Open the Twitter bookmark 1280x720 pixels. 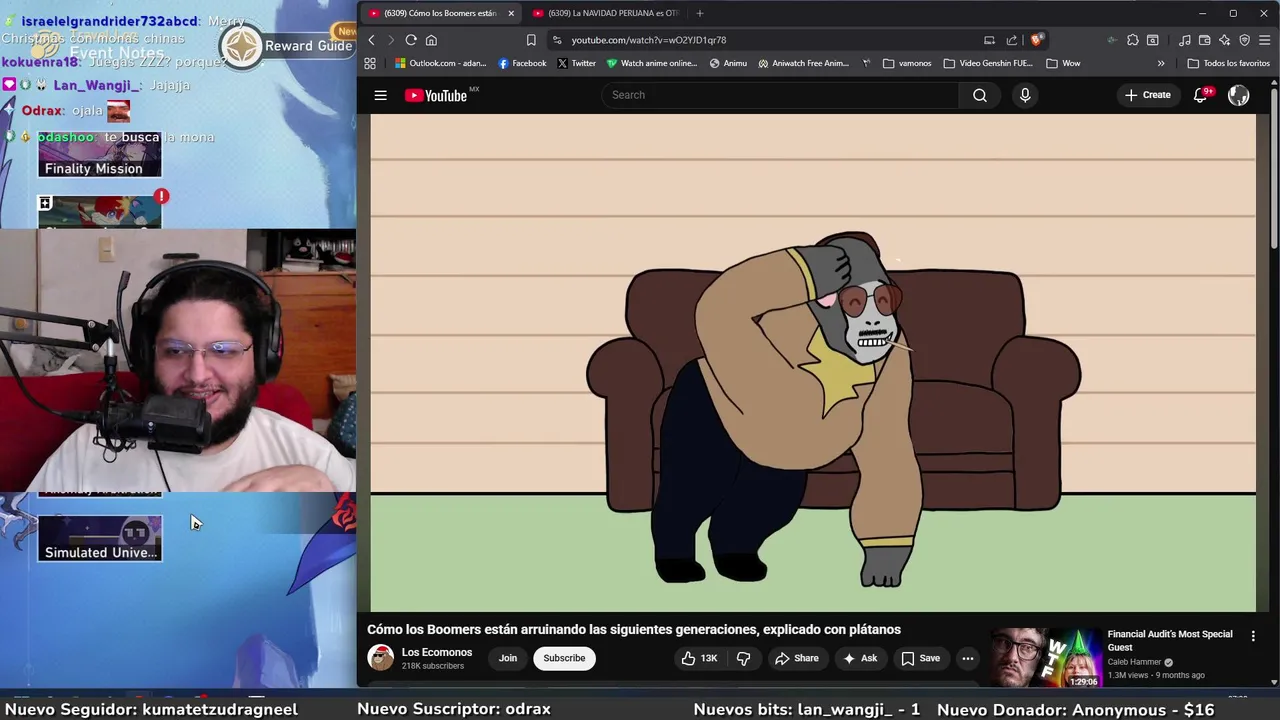point(576,63)
